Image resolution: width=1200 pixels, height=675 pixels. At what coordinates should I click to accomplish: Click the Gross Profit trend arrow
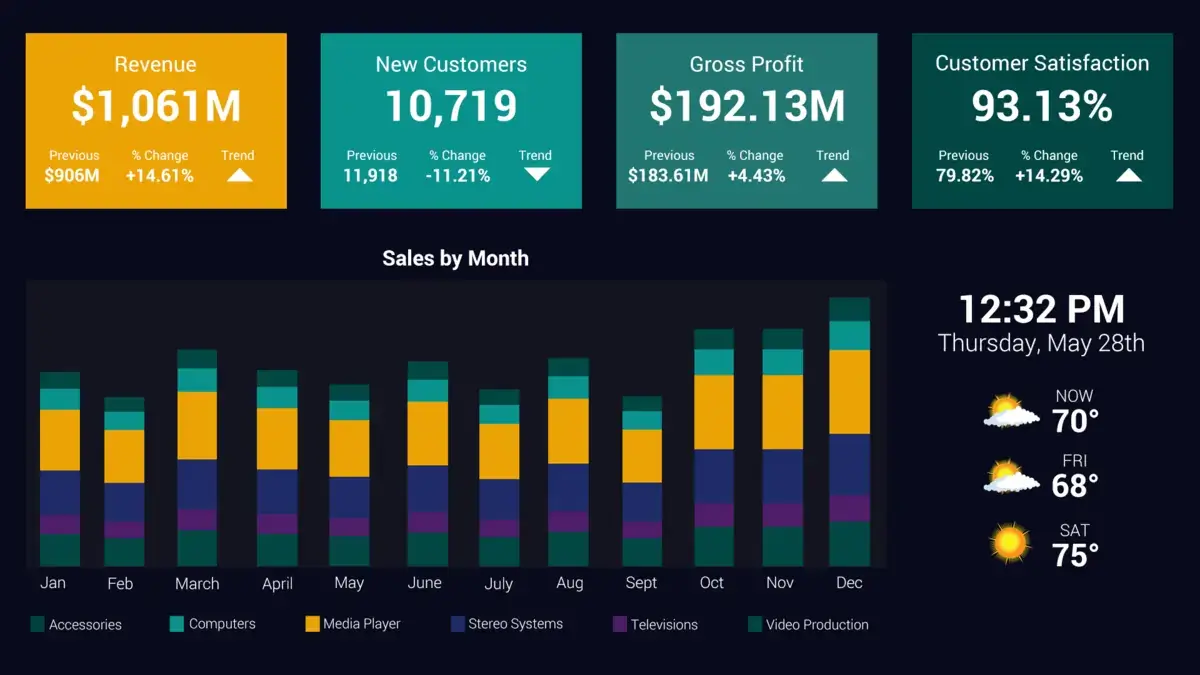click(x=833, y=174)
